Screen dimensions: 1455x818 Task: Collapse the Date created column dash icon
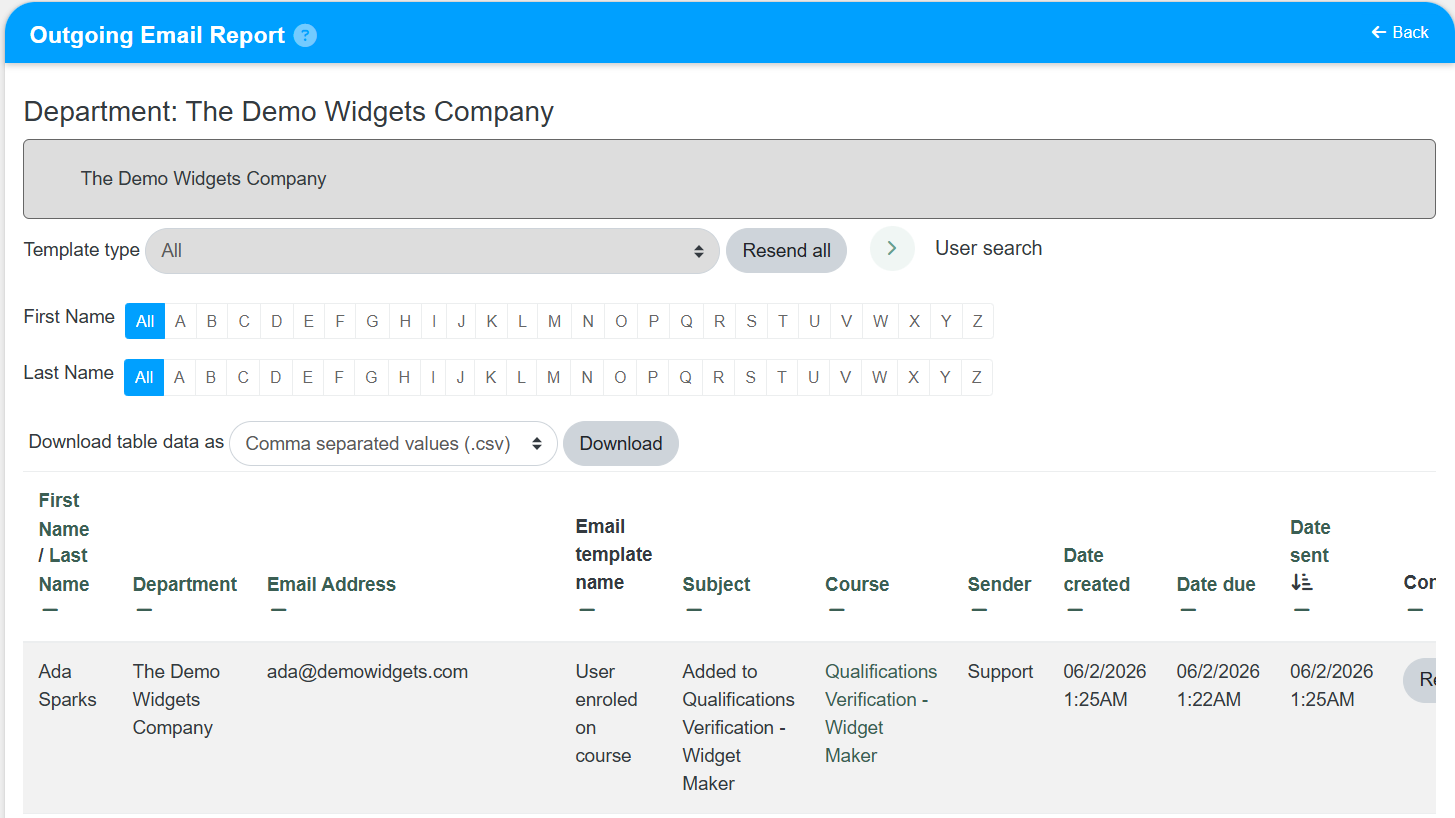click(1074, 610)
